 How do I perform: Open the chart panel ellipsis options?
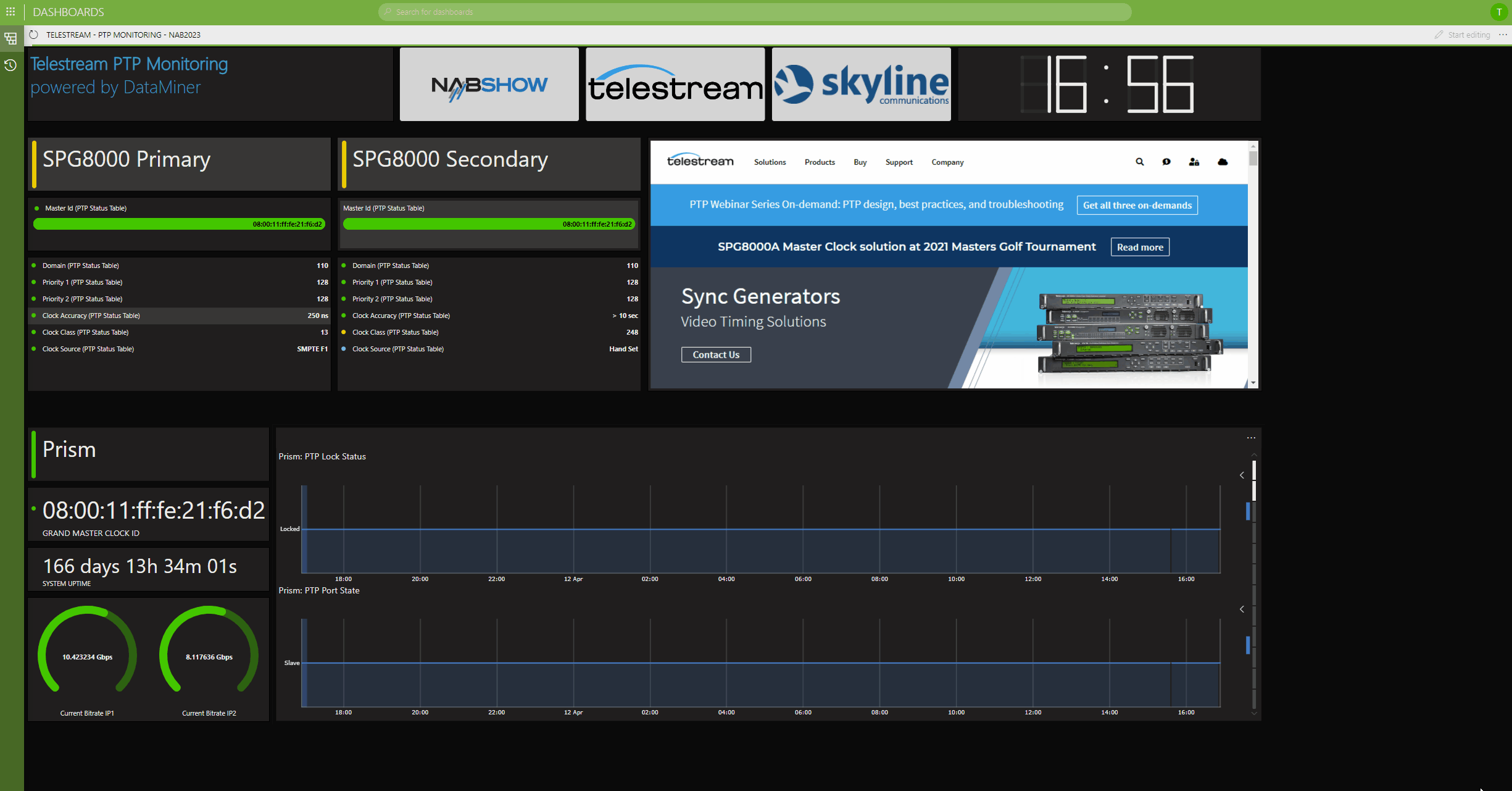pos(1251,438)
